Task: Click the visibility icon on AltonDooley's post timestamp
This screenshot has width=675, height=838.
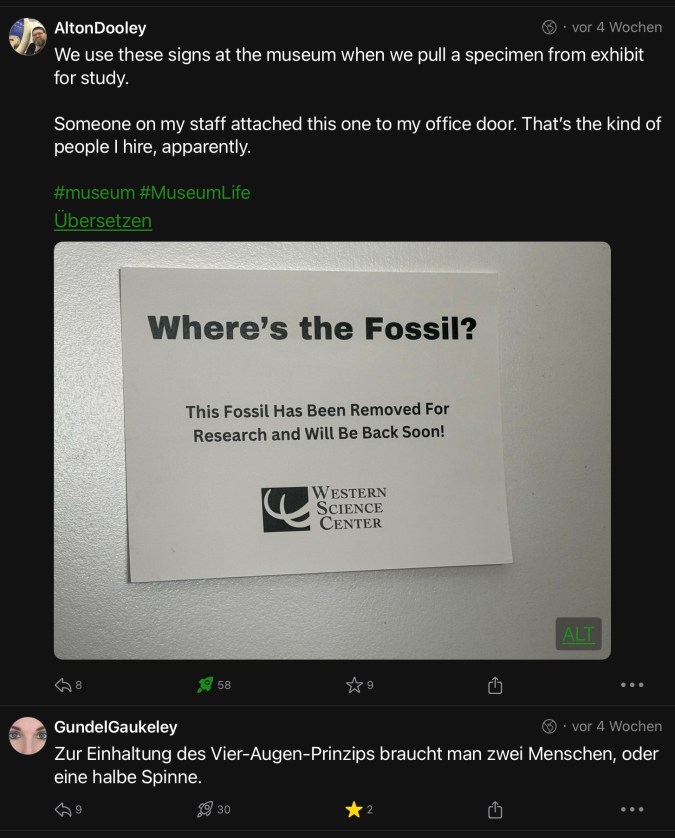Action: tap(549, 27)
